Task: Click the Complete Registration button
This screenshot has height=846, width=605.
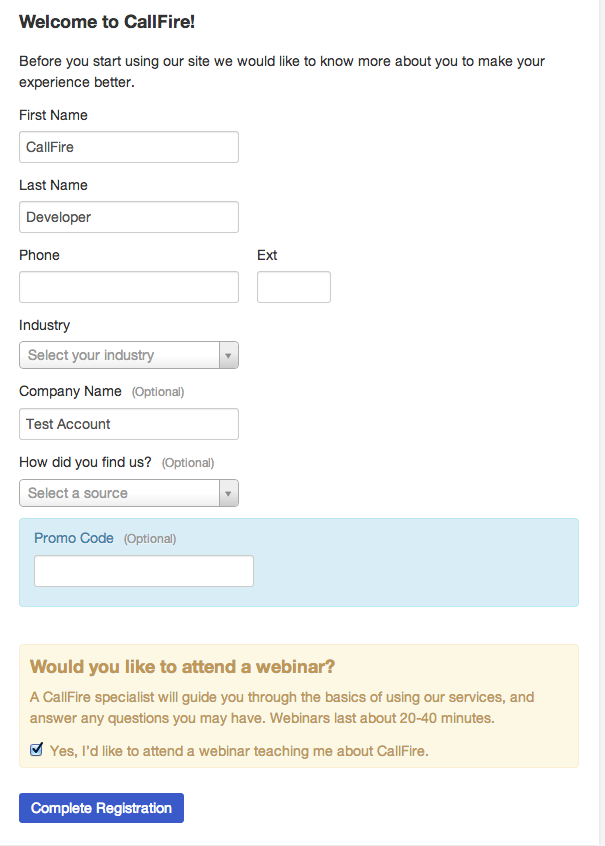Action: (101, 808)
